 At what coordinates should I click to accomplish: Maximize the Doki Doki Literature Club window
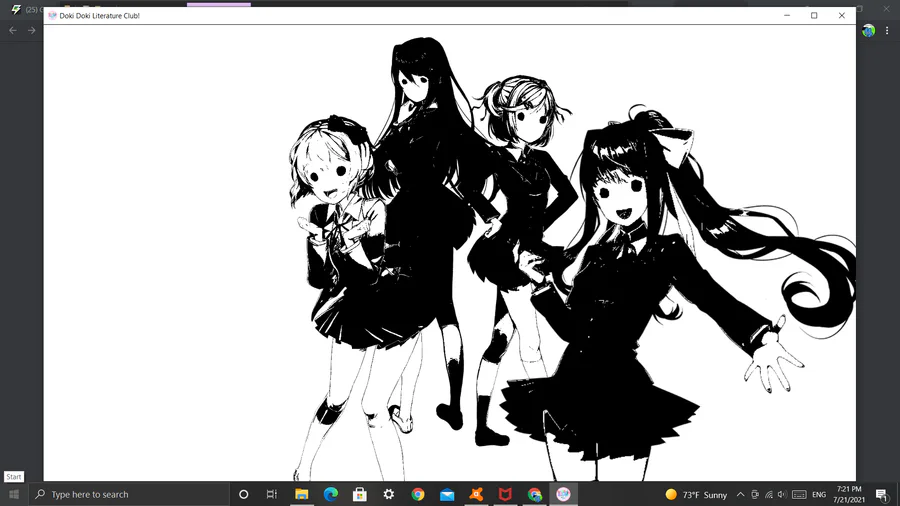814,15
